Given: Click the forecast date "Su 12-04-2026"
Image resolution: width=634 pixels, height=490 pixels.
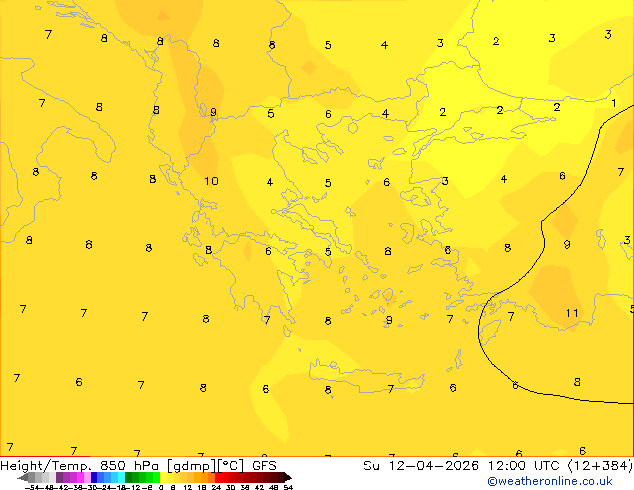Looking at the screenshot, I should point(421,466).
